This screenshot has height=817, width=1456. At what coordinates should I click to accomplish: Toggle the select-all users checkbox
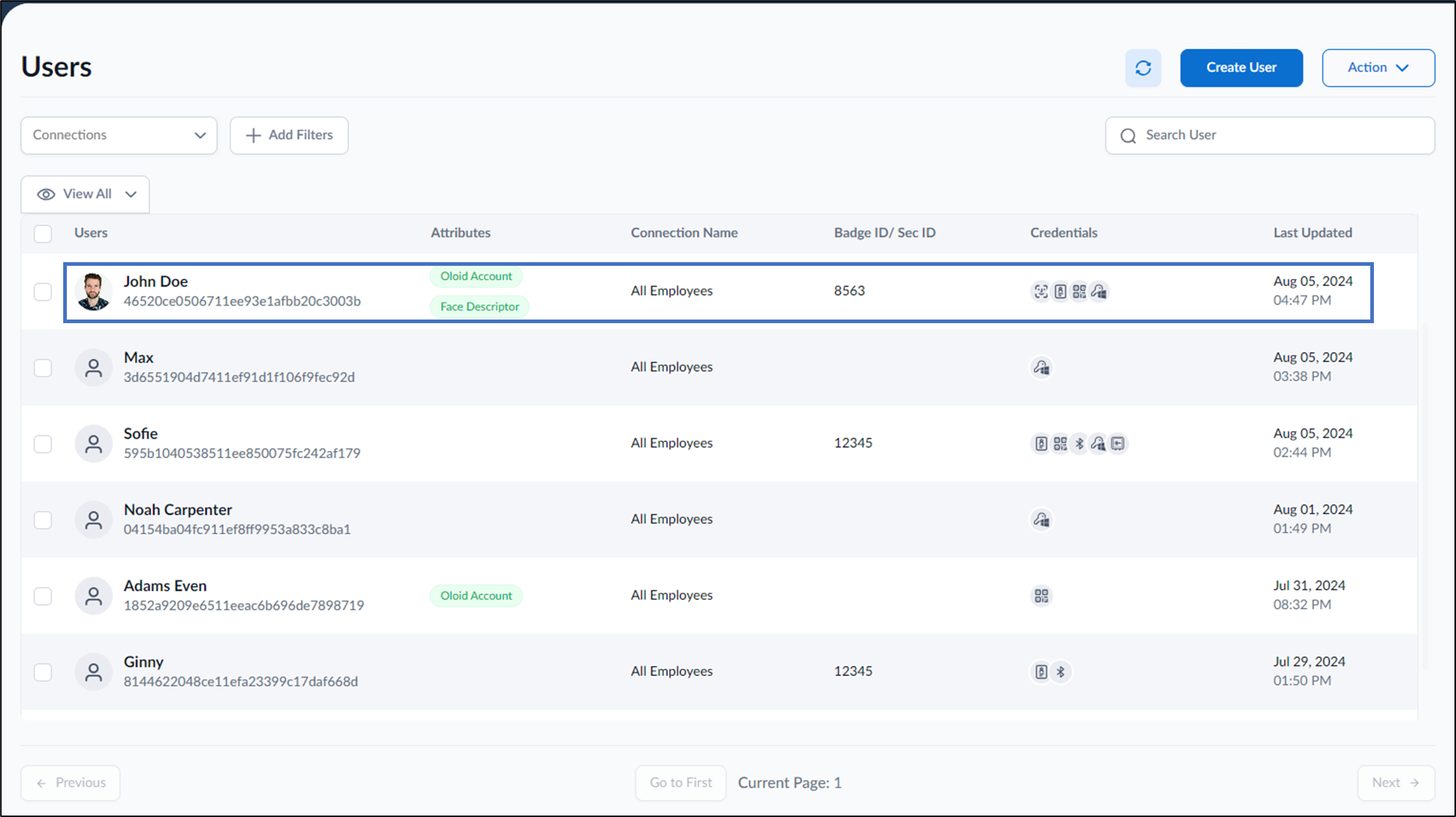tap(43, 233)
